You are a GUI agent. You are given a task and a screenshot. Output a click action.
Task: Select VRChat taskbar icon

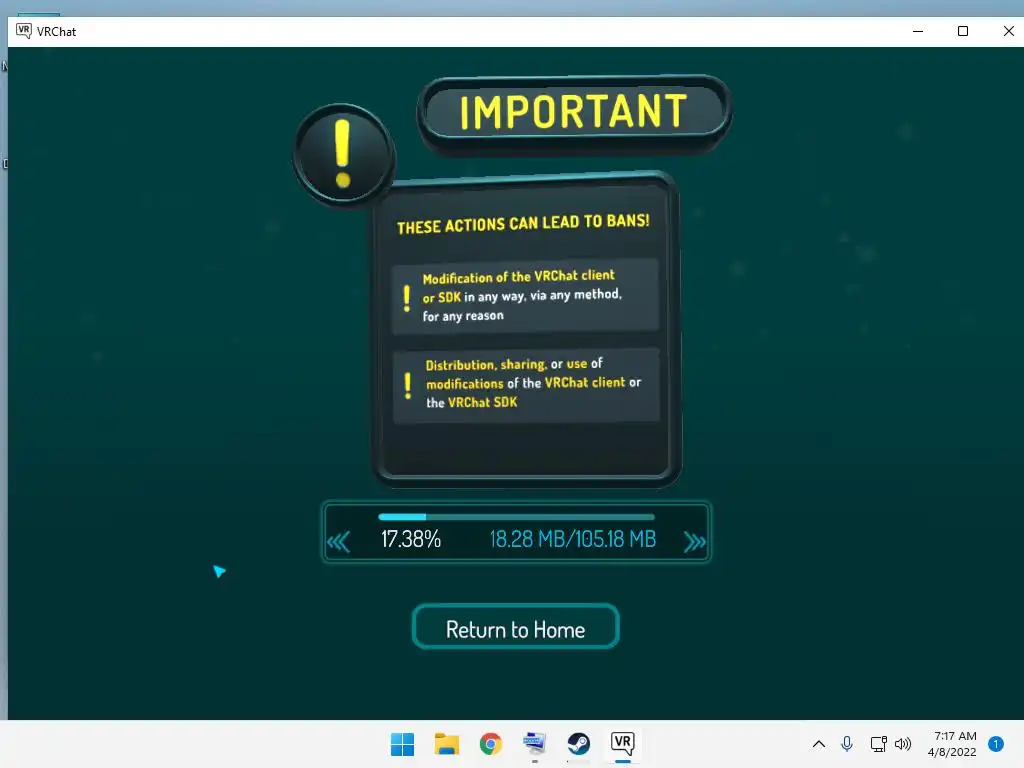tap(622, 744)
